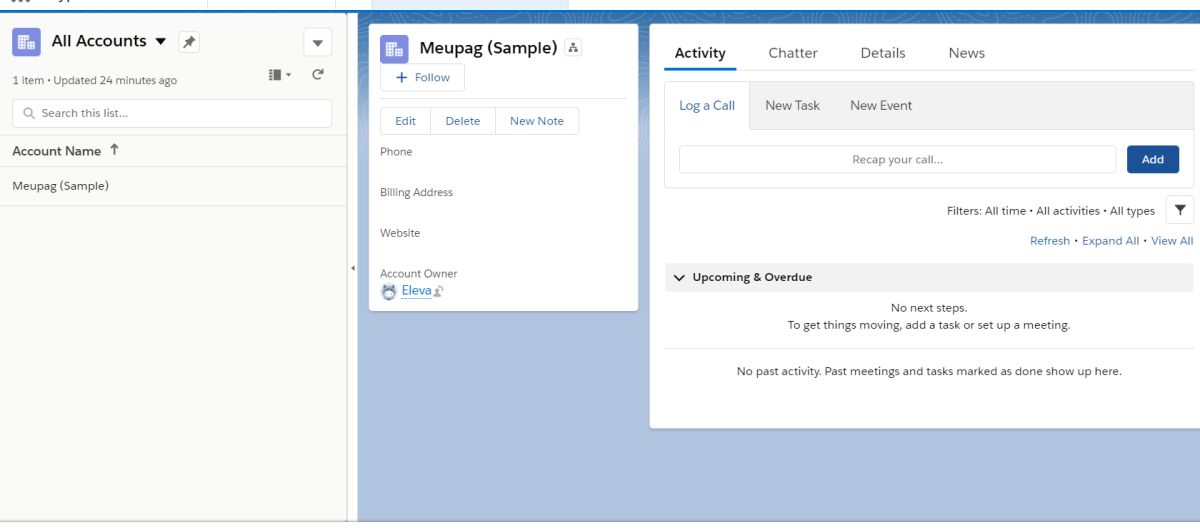Viewport: 1200px width, 532px height.
Task: Create a New Note
Action: [x=537, y=121]
